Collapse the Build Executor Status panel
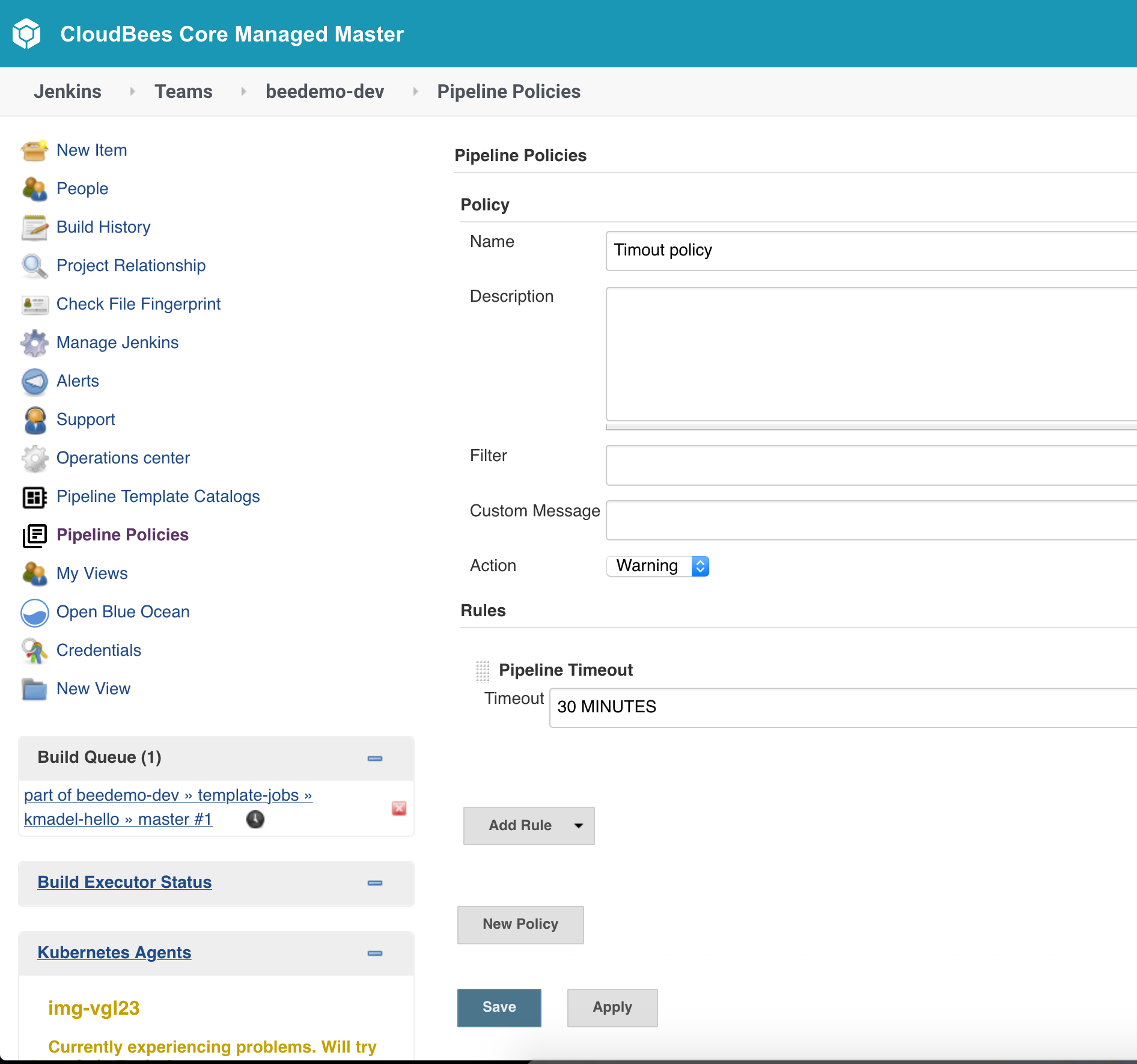Image resolution: width=1137 pixels, height=1064 pixels. tap(375, 882)
